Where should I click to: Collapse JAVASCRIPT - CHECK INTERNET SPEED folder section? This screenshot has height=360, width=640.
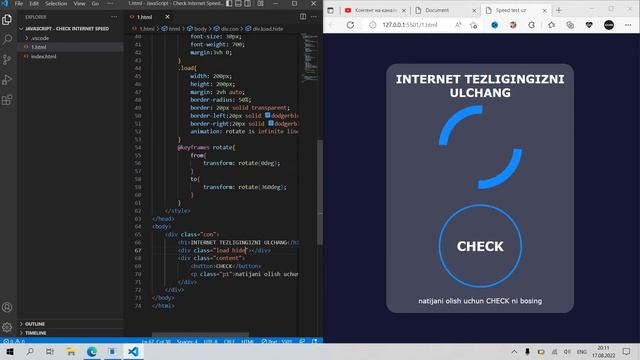[70, 29]
